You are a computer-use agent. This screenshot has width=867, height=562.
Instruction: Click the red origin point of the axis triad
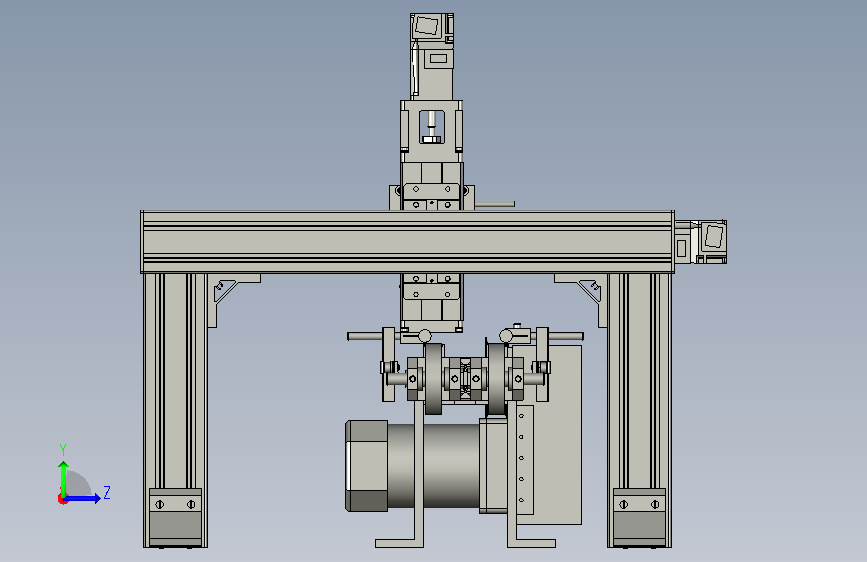point(62,499)
